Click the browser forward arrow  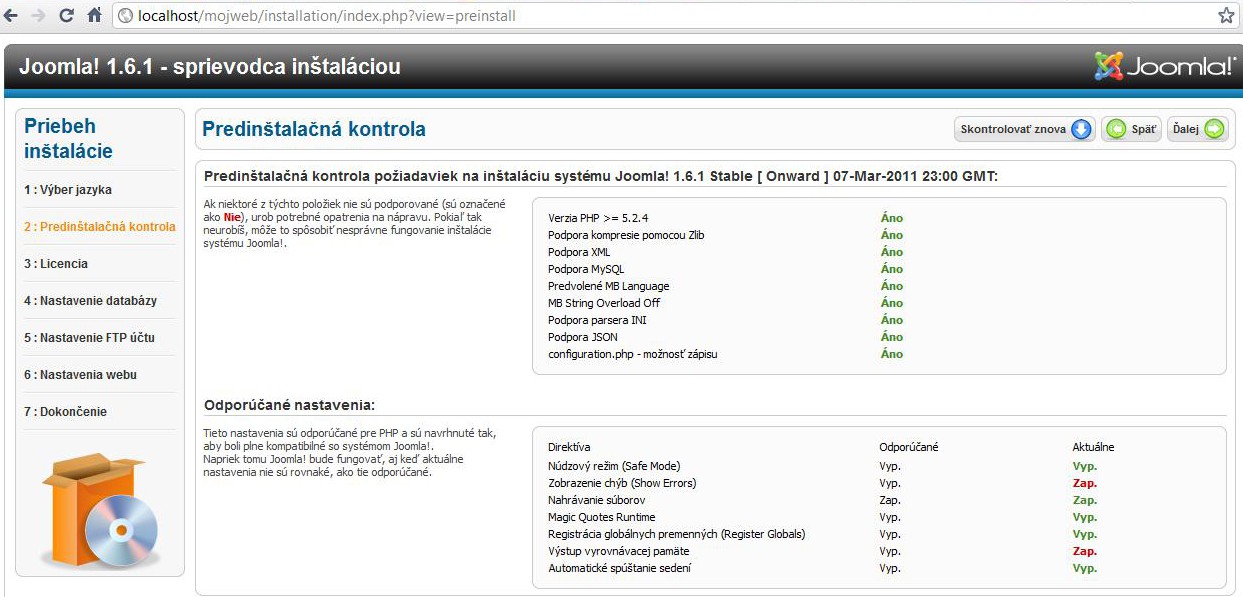[39, 16]
